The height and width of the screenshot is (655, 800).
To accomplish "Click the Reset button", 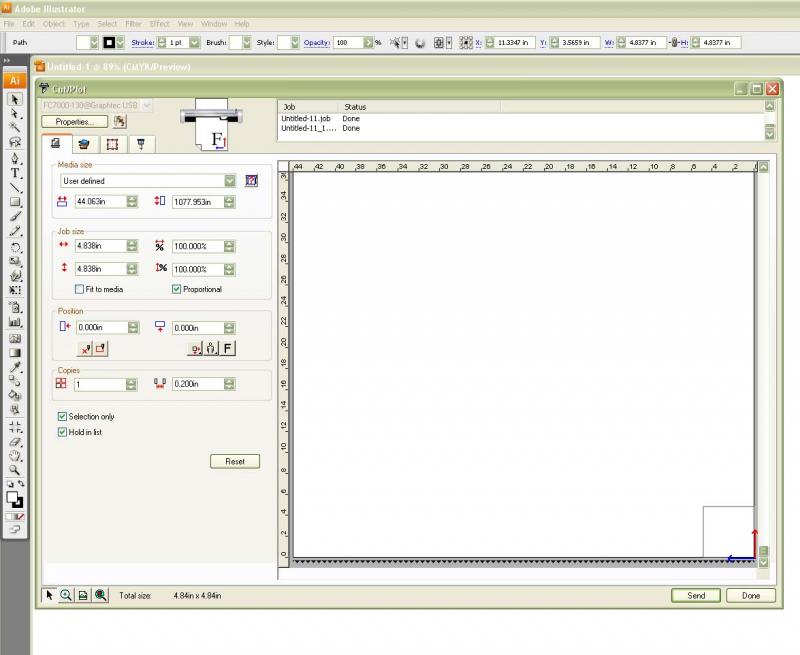I will pos(235,461).
